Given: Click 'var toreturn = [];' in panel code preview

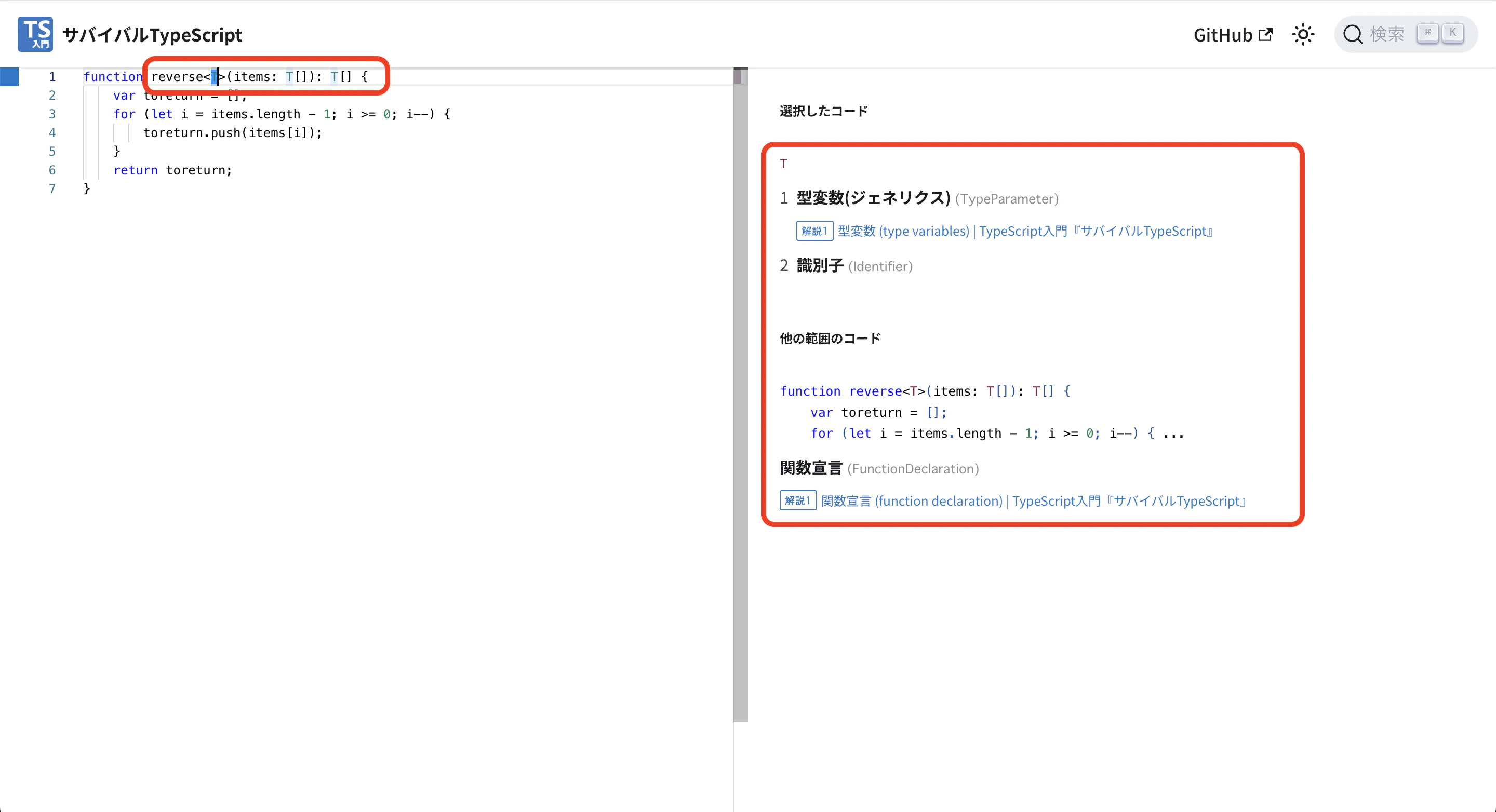Looking at the screenshot, I should [879, 413].
